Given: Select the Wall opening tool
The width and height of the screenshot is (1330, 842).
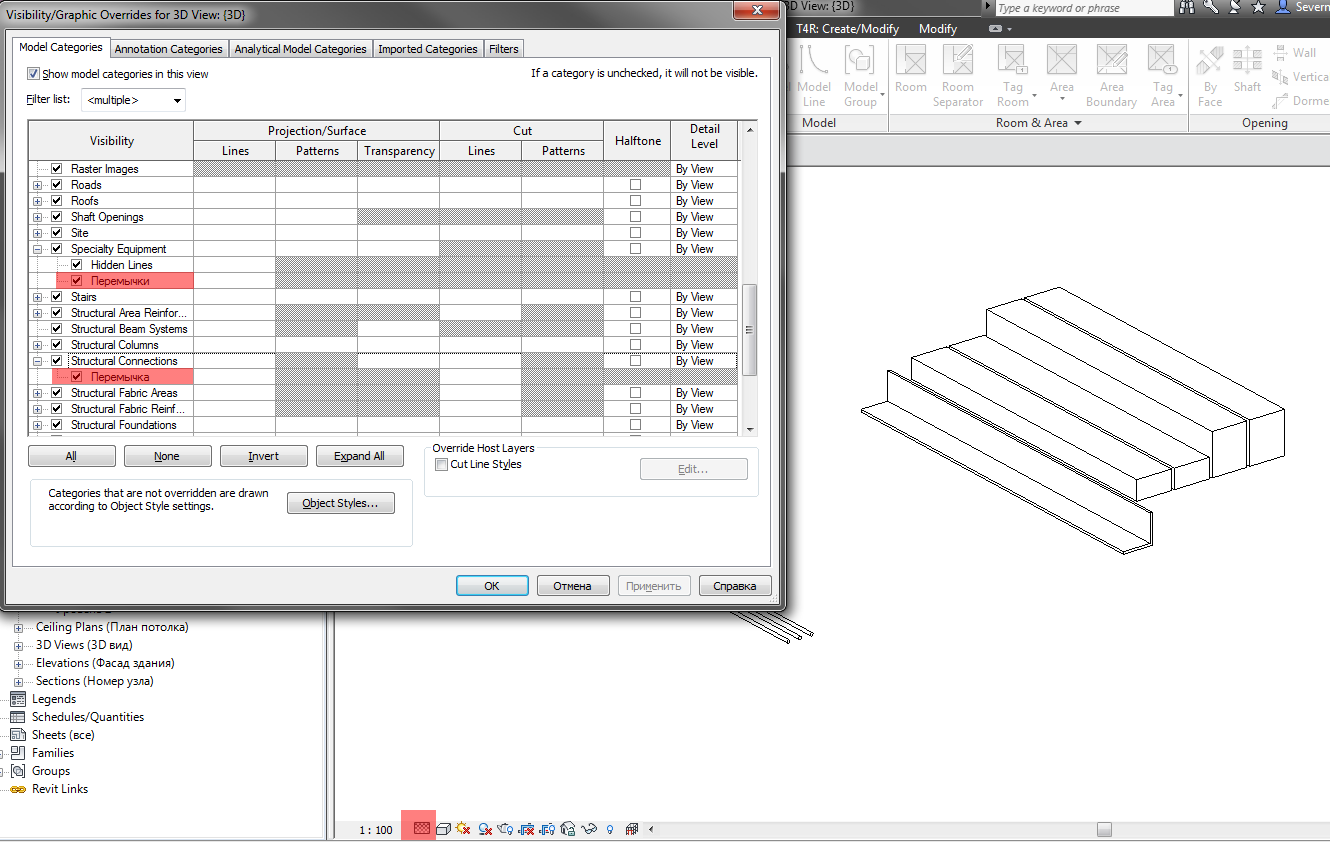Looking at the screenshot, I should (x=1294, y=52).
